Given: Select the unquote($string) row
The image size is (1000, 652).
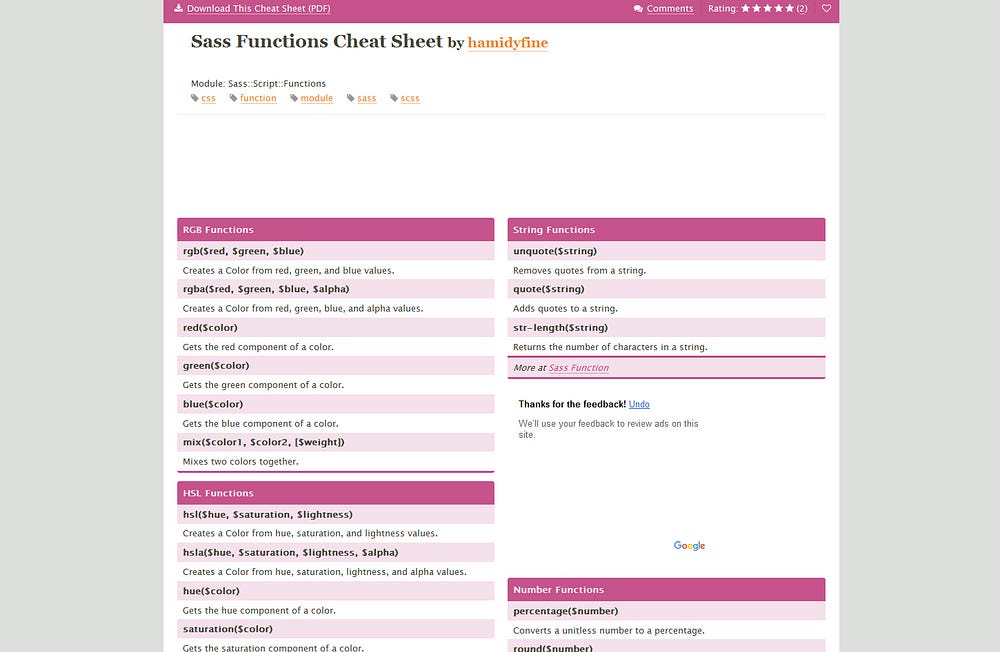Looking at the screenshot, I should [x=666, y=251].
